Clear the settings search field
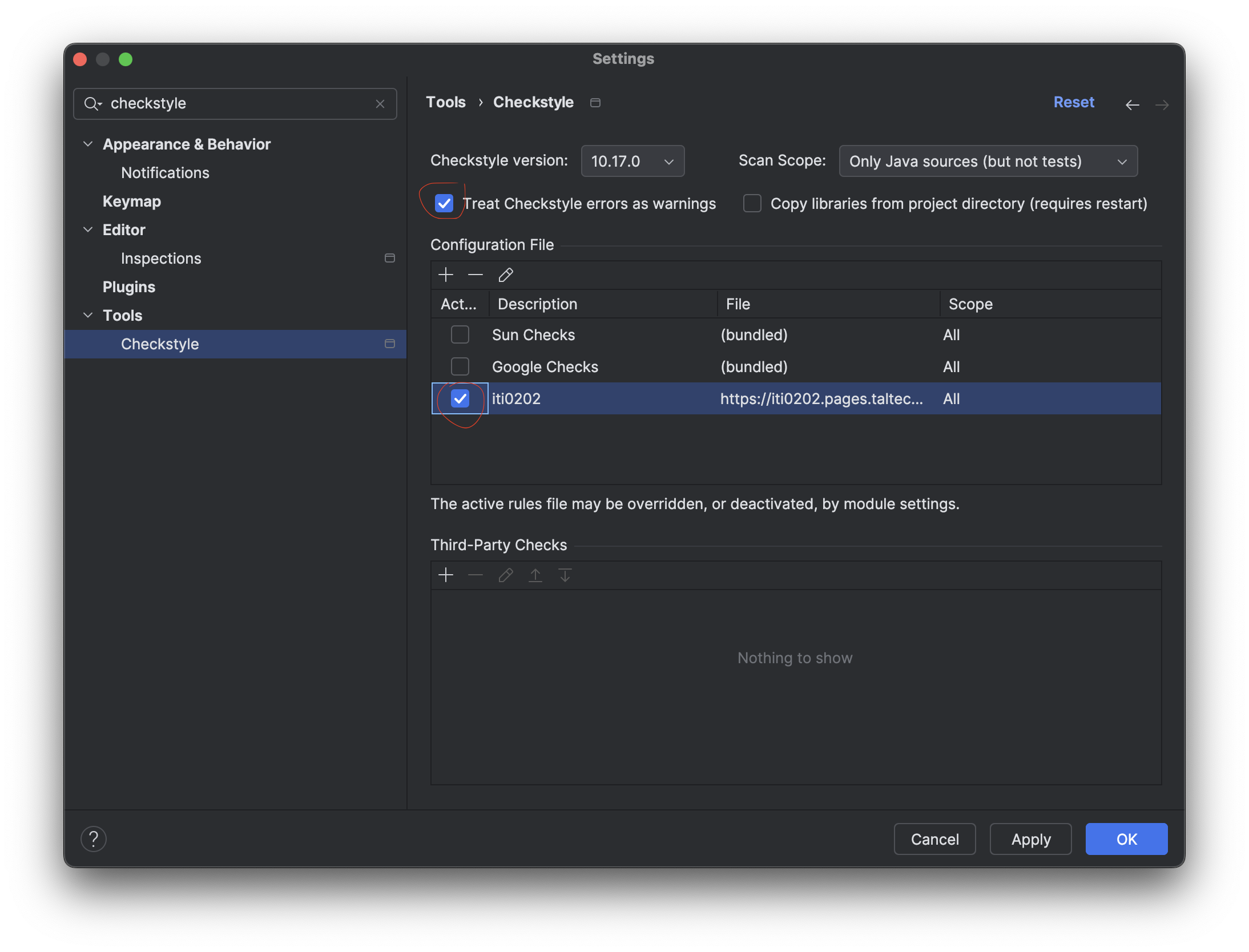 point(380,104)
